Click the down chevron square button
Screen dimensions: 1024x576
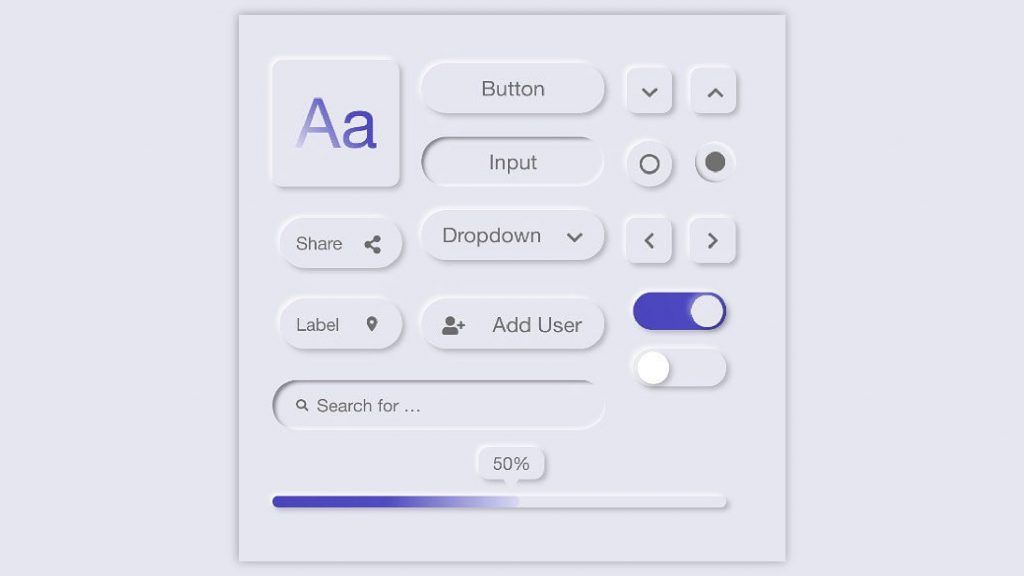click(x=649, y=90)
